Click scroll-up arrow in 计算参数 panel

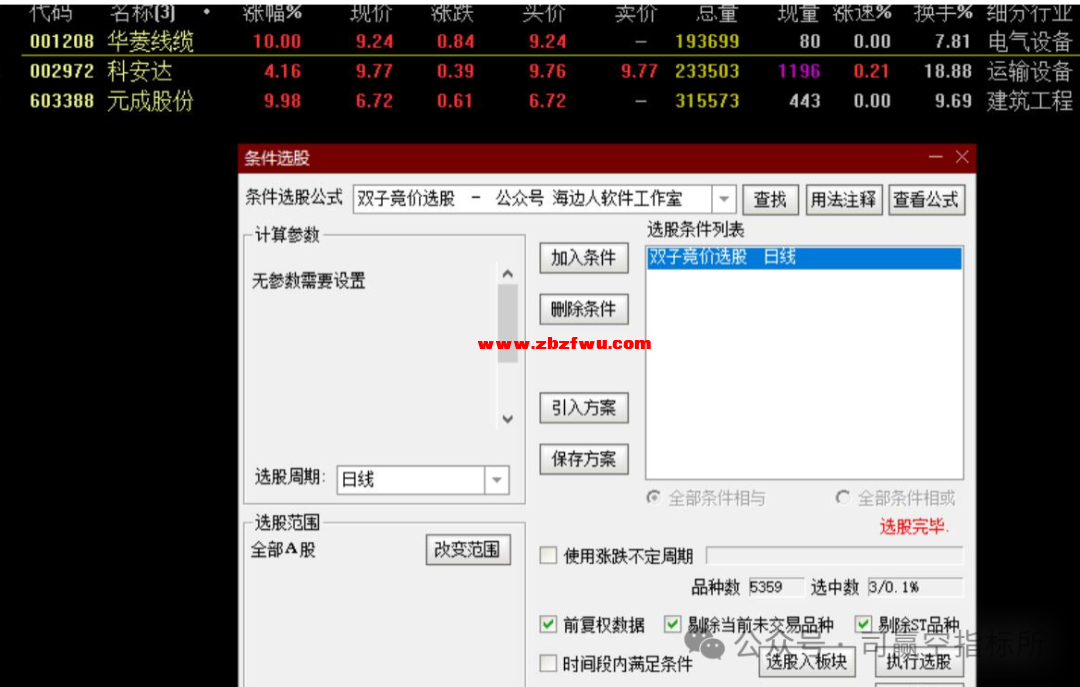(x=508, y=274)
